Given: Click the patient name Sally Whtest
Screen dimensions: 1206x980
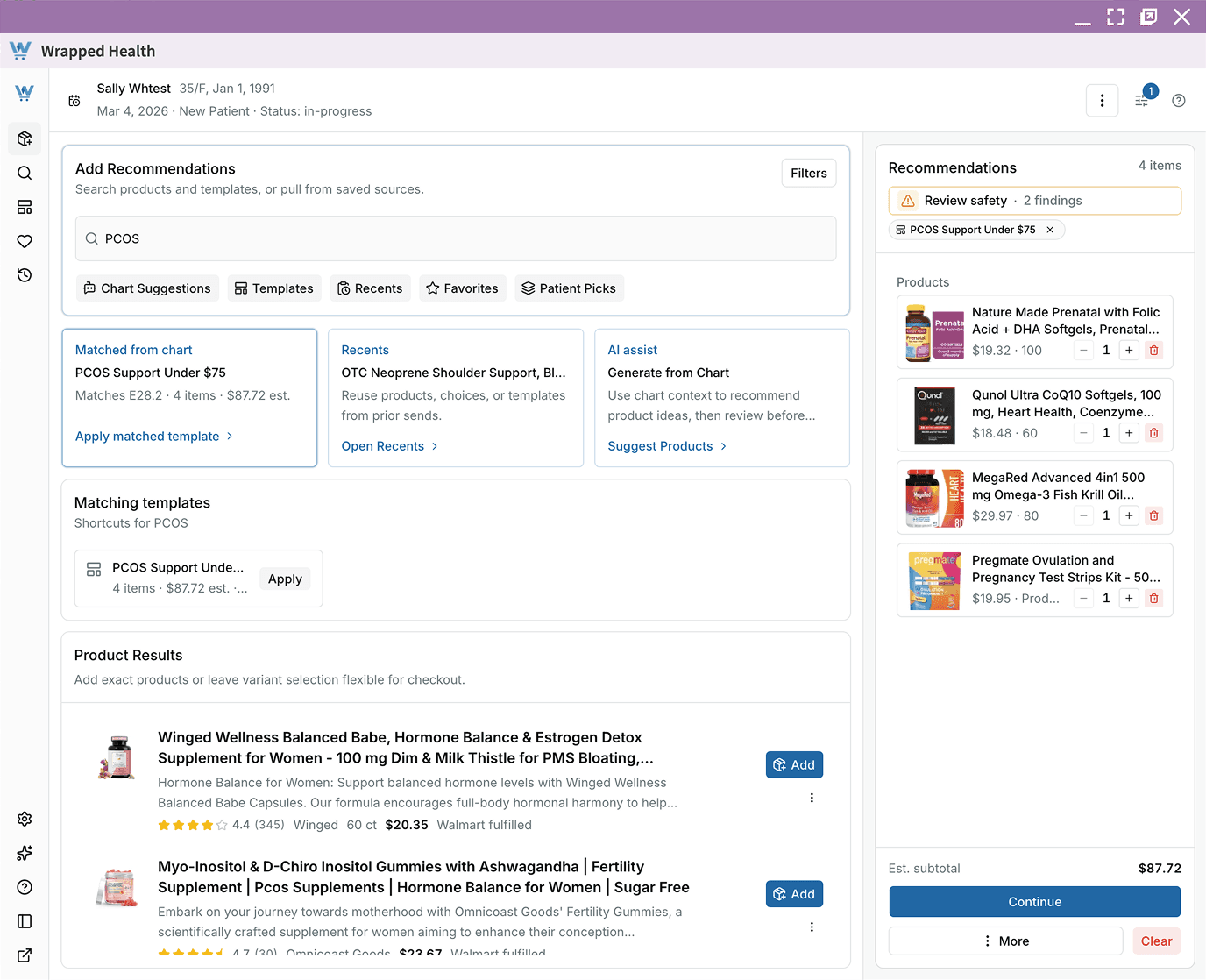Looking at the screenshot, I should tap(134, 89).
